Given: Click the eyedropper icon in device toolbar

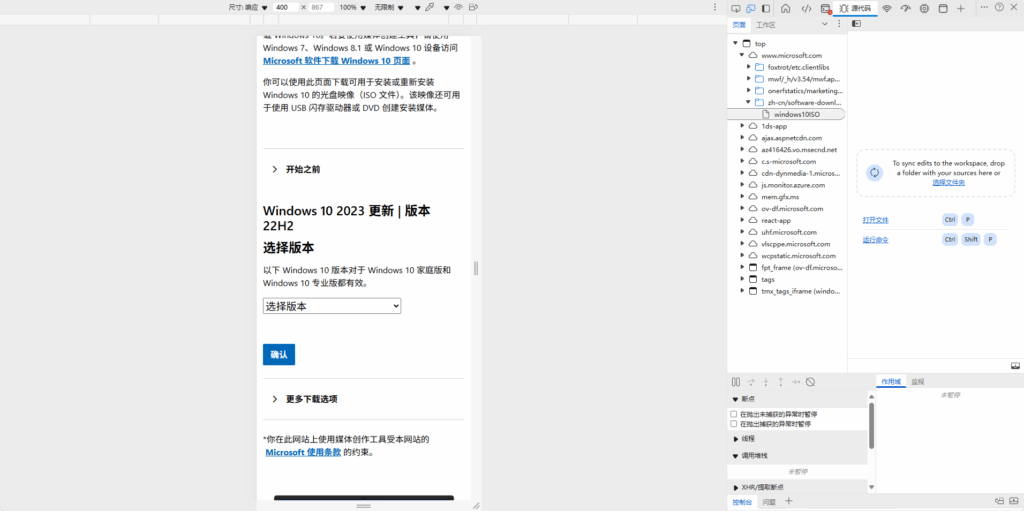Looking at the screenshot, I should (429, 7).
